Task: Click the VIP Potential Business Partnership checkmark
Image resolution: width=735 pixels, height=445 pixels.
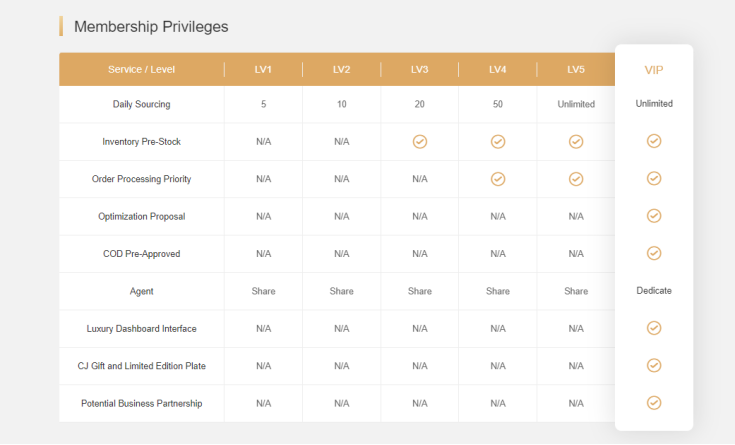Action: pos(654,403)
